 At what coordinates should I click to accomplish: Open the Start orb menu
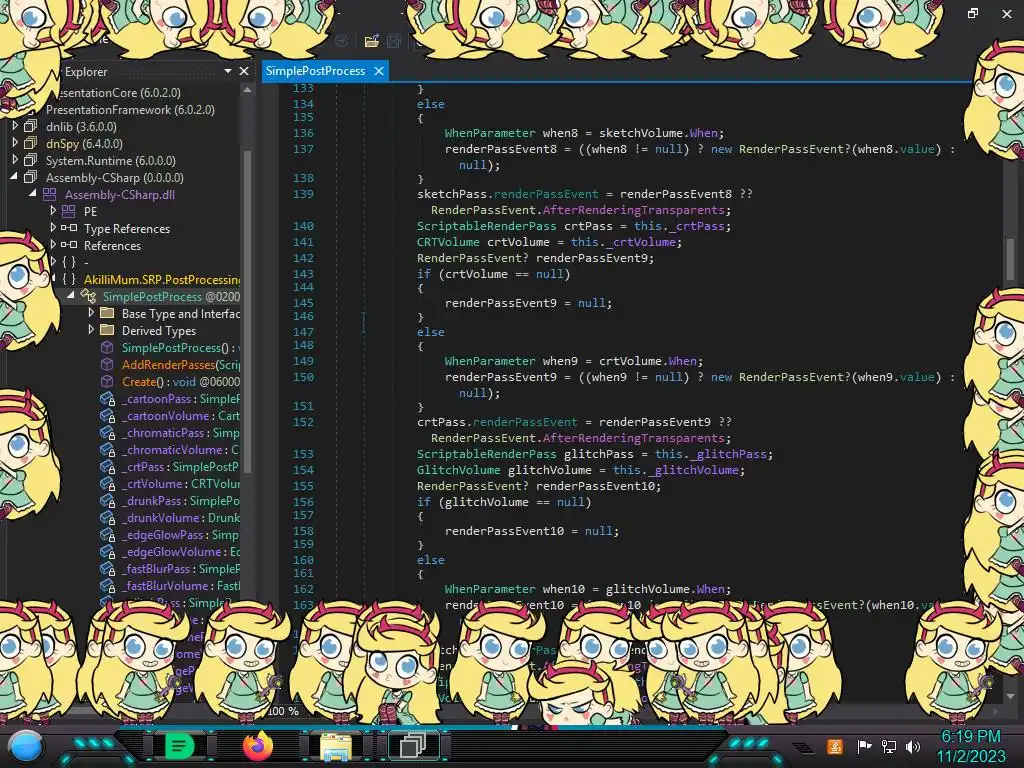[26, 746]
